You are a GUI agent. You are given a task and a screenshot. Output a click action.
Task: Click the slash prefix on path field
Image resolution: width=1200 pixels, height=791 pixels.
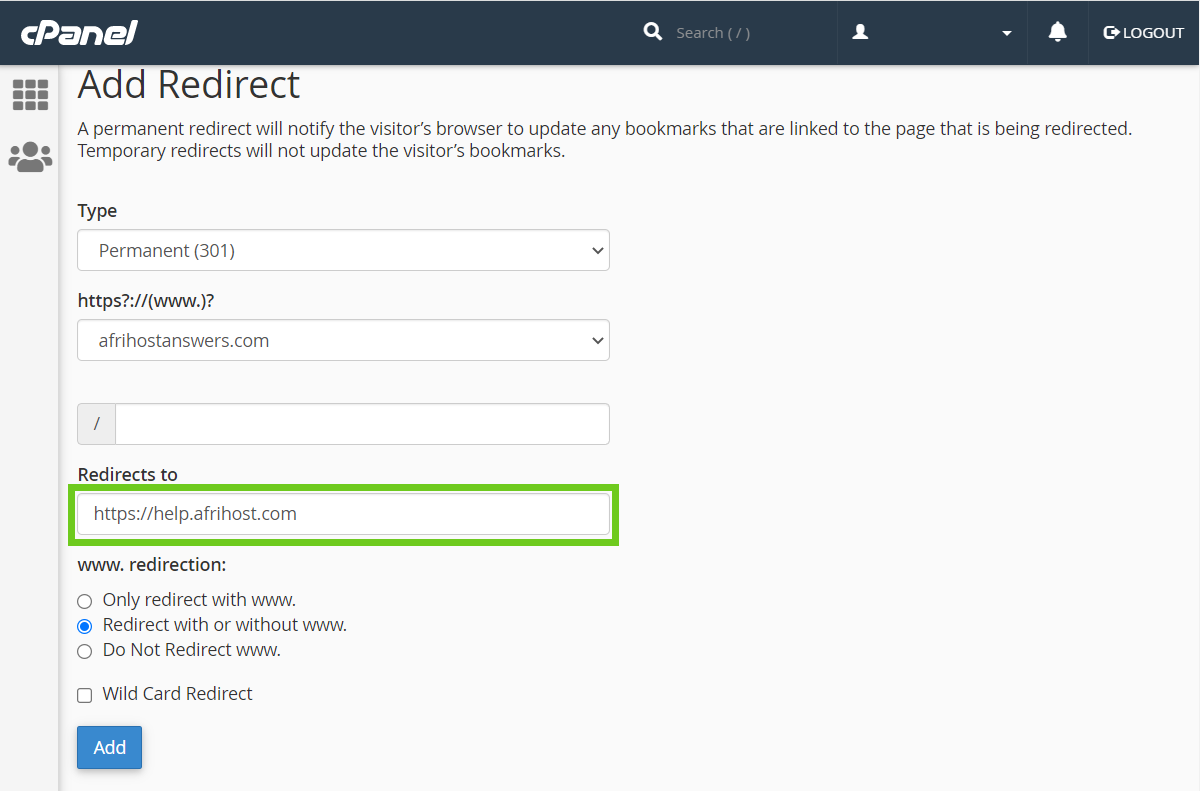tap(97, 424)
